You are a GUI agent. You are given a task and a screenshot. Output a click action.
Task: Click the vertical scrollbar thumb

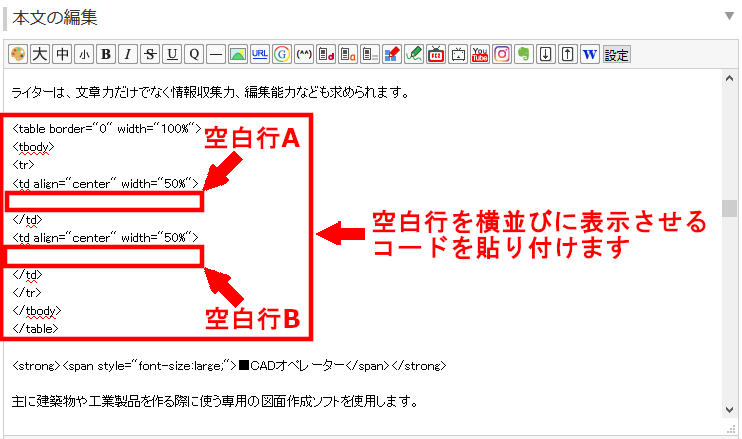pyautogui.click(x=729, y=208)
